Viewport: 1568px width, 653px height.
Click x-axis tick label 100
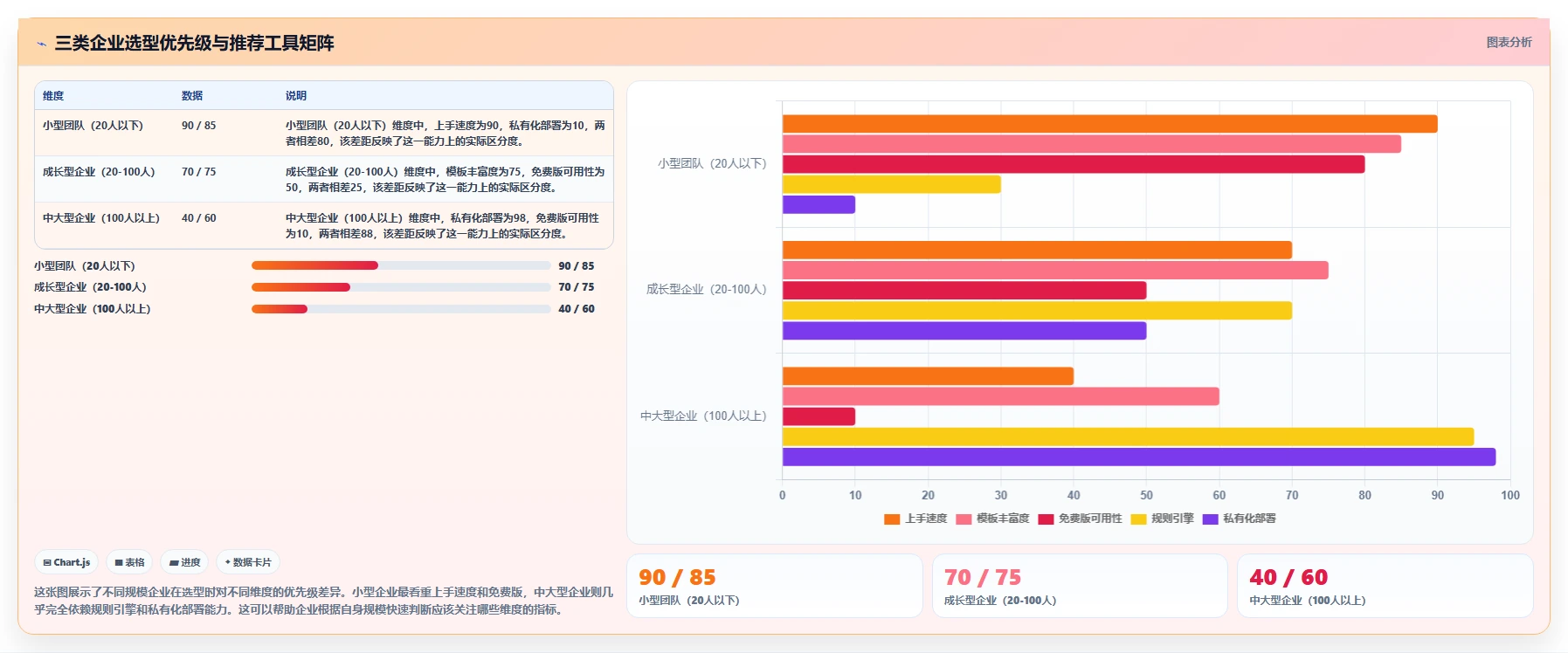[x=1510, y=495]
